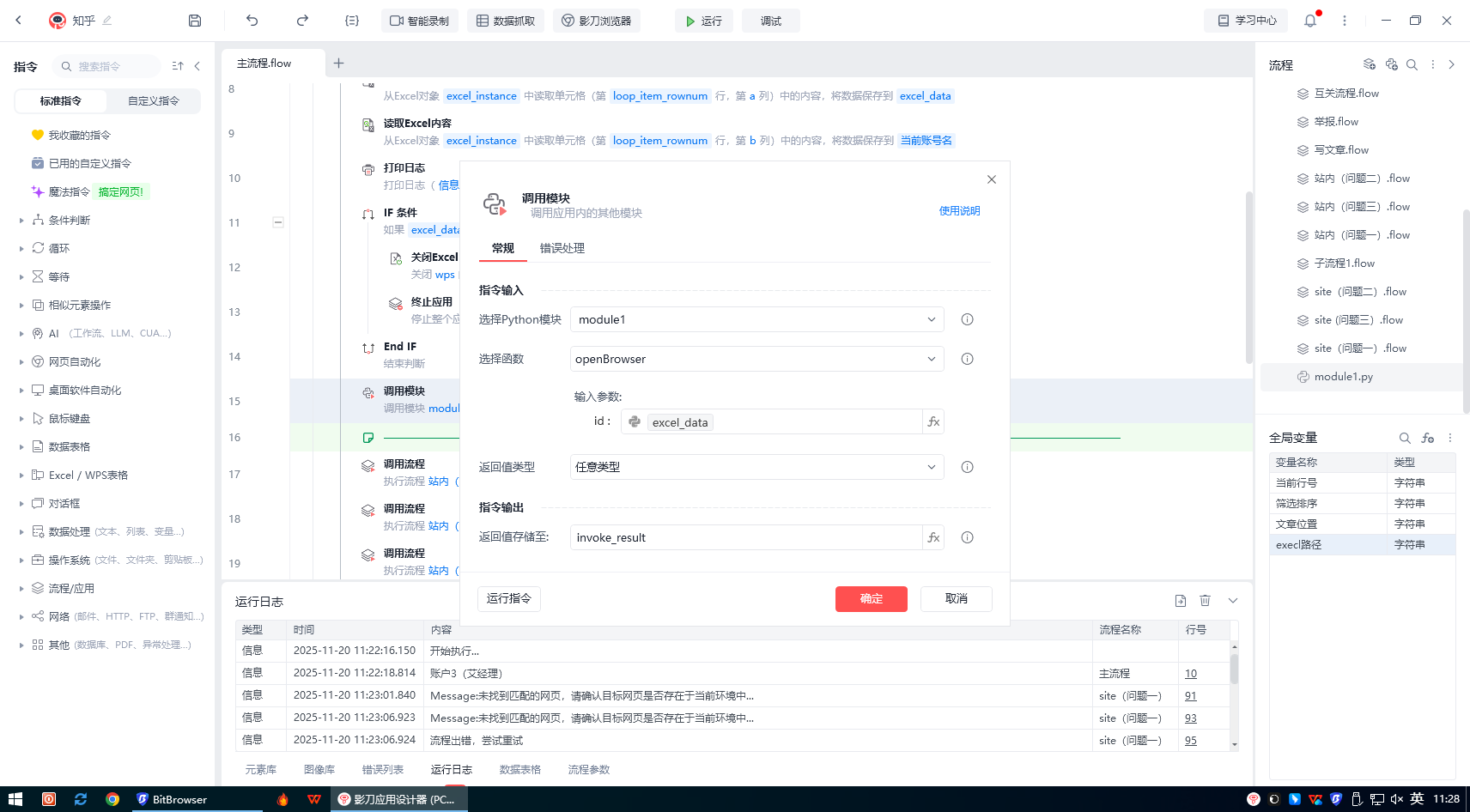This screenshot has width=1470, height=812.
Task: Expand the 流程/应用 category
Action: [x=21, y=589]
